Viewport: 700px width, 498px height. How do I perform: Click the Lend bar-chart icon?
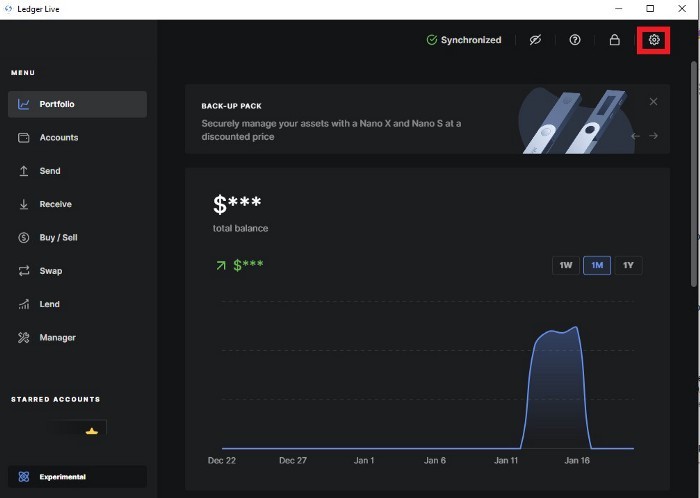[24, 304]
